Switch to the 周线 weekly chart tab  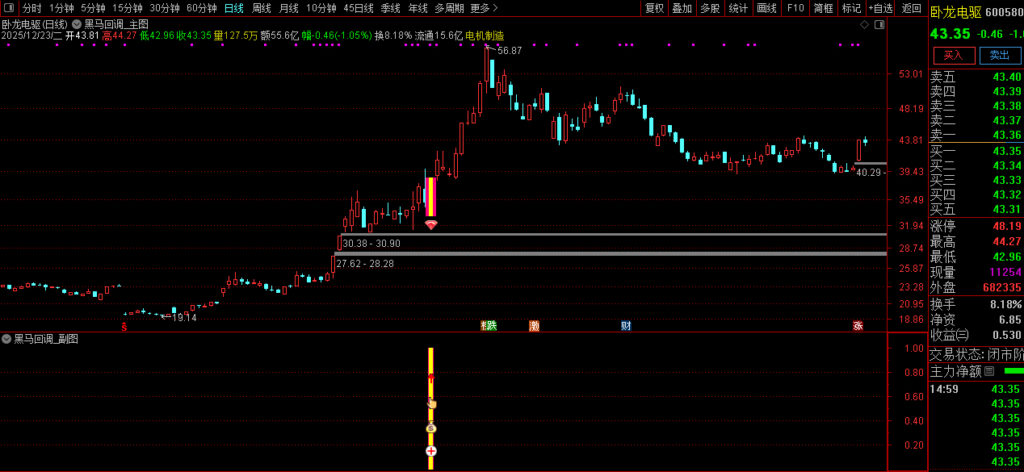261,8
